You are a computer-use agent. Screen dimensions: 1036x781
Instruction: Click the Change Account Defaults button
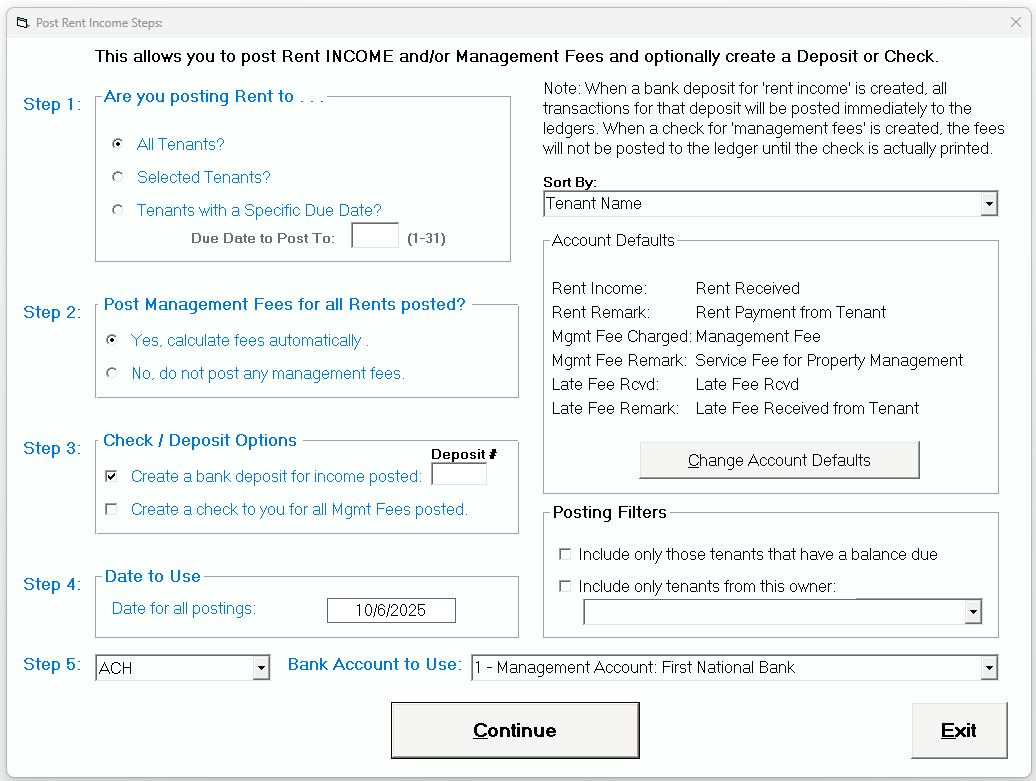[779, 460]
